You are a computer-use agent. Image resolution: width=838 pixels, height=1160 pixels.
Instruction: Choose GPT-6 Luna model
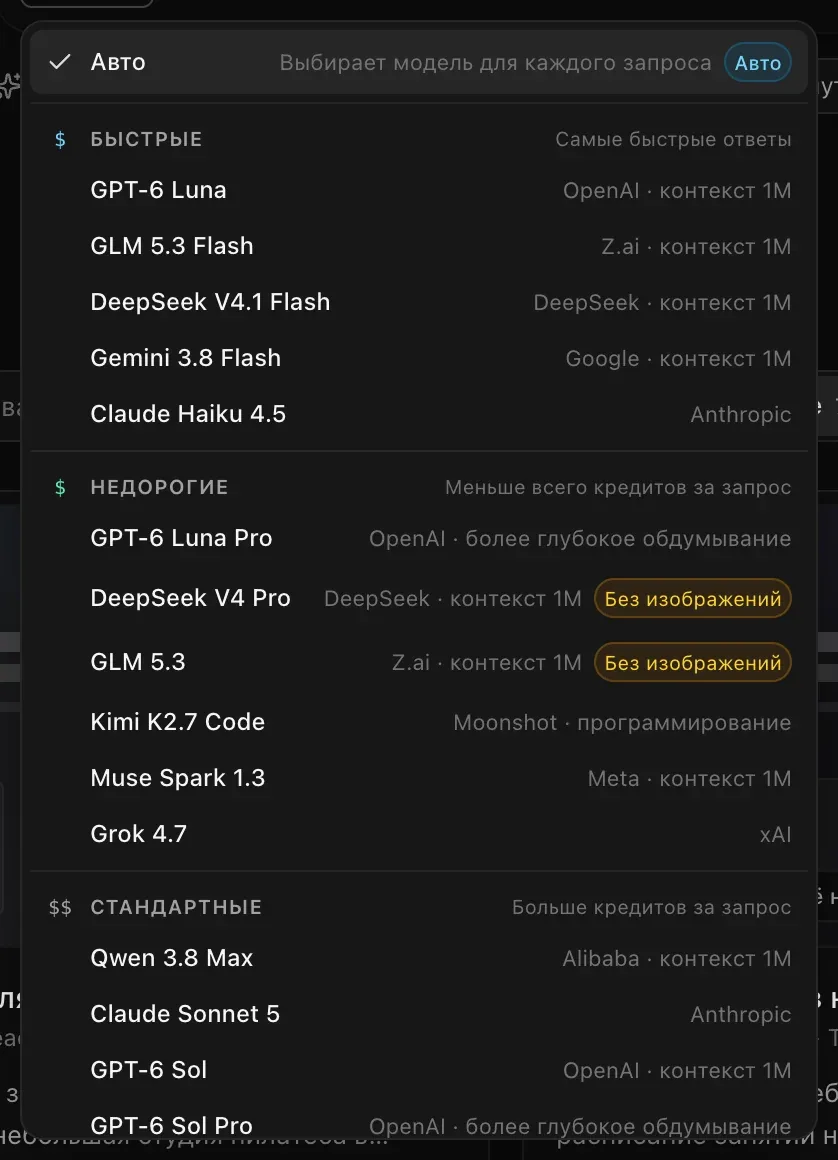pos(419,190)
